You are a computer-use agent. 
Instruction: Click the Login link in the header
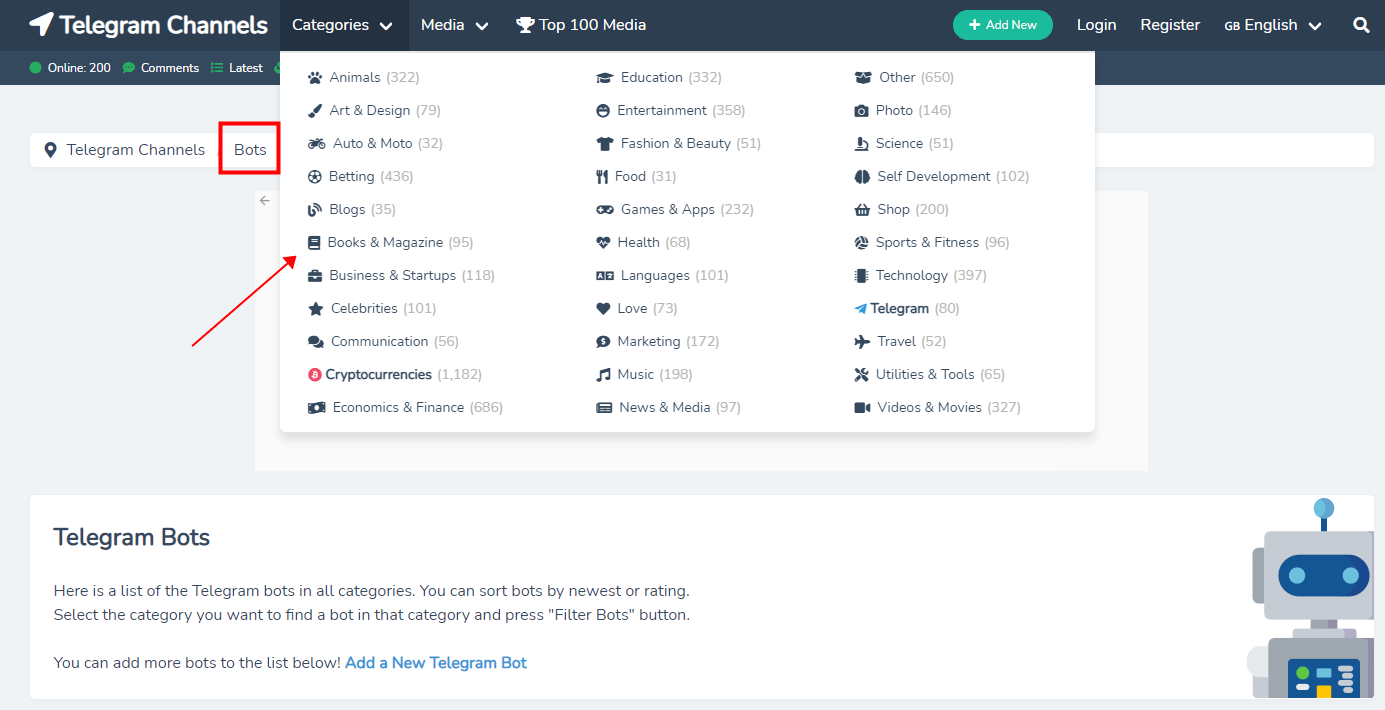1096,25
